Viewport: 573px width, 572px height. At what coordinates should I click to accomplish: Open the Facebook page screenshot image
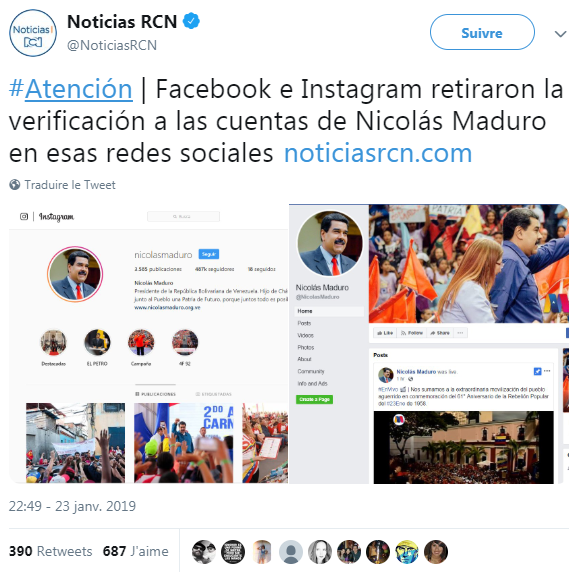click(429, 344)
